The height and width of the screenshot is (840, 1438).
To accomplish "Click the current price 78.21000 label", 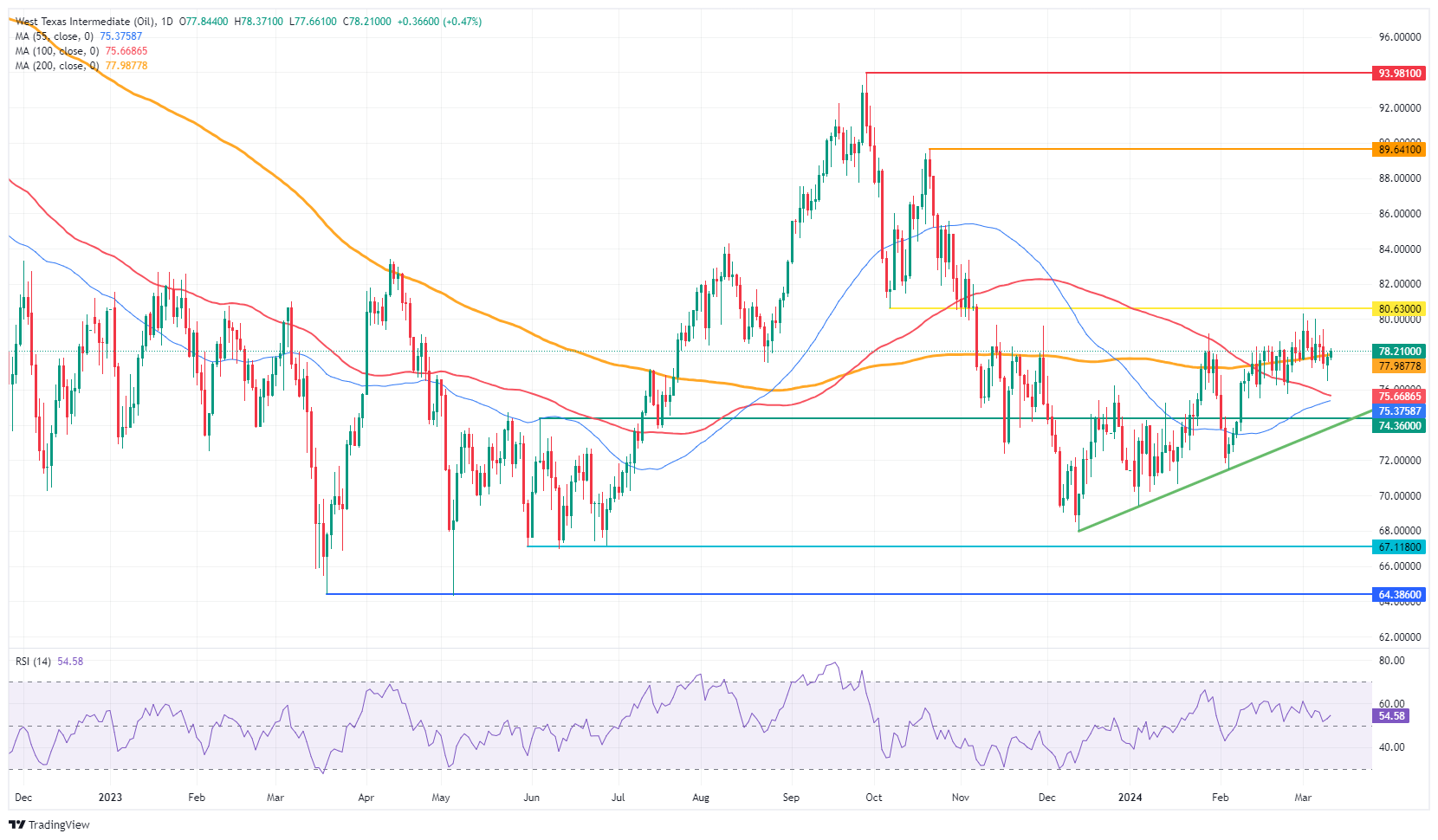I will pos(1399,352).
